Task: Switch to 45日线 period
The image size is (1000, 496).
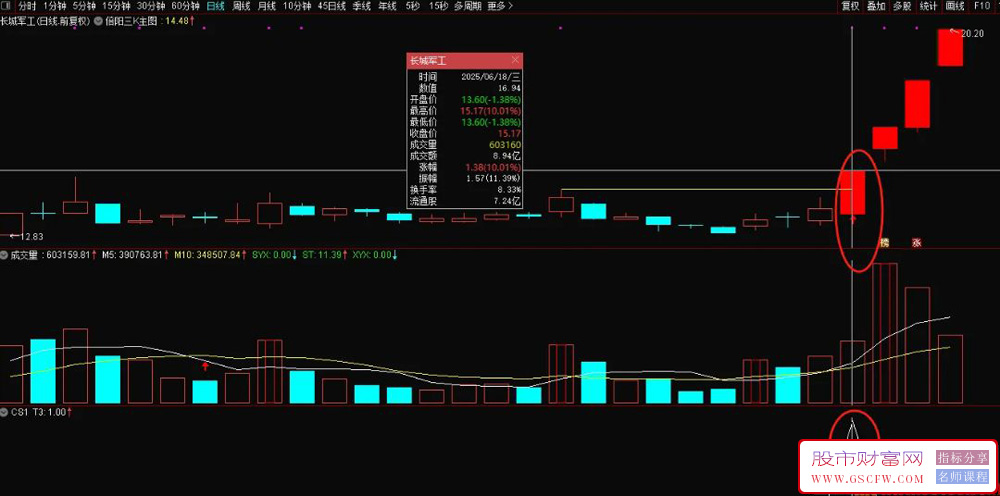Action: point(332,6)
